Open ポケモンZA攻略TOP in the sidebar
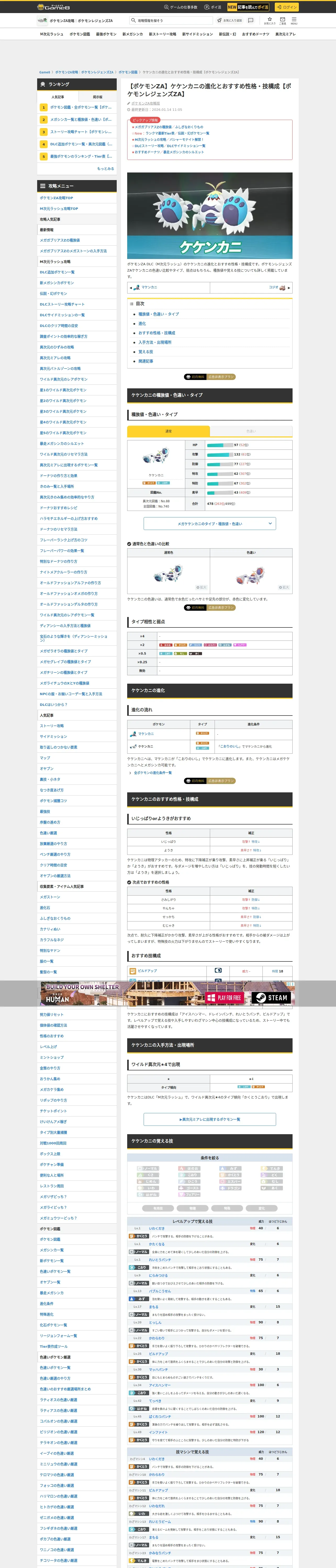Image resolution: width=336 pixels, height=1568 pixels. tap(77, 198)
